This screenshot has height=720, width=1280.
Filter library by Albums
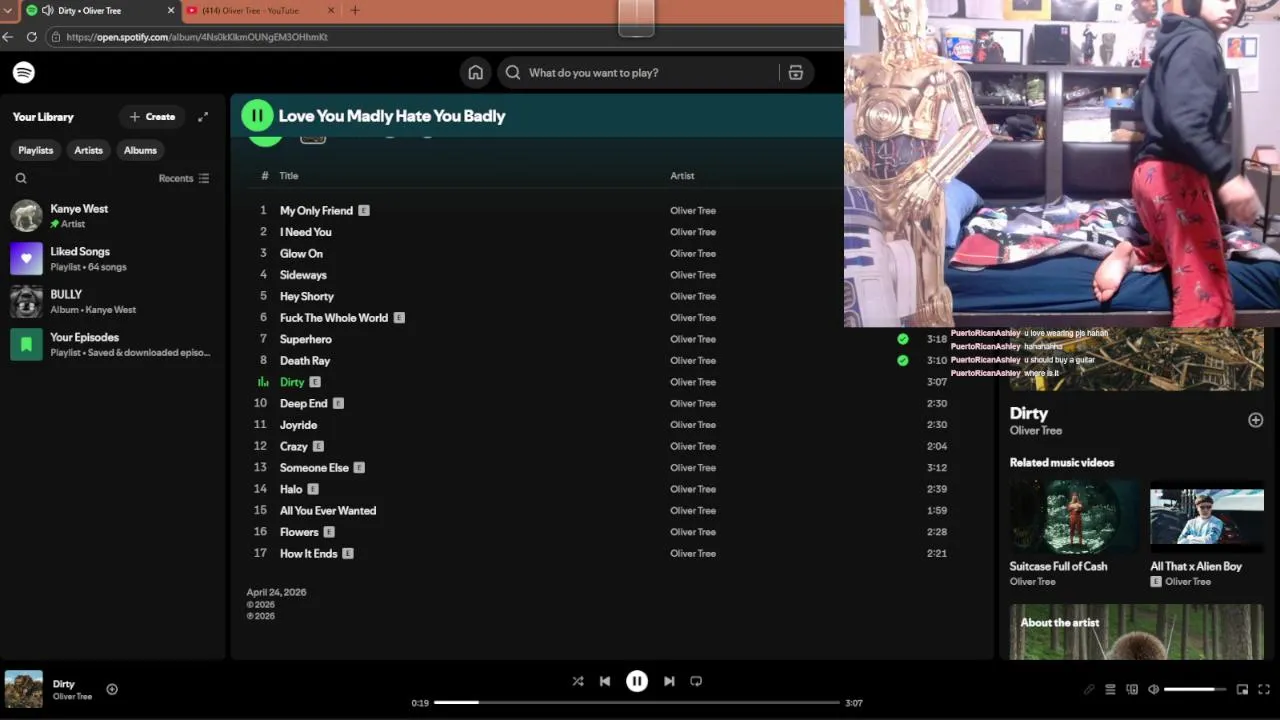pos(140,150)
